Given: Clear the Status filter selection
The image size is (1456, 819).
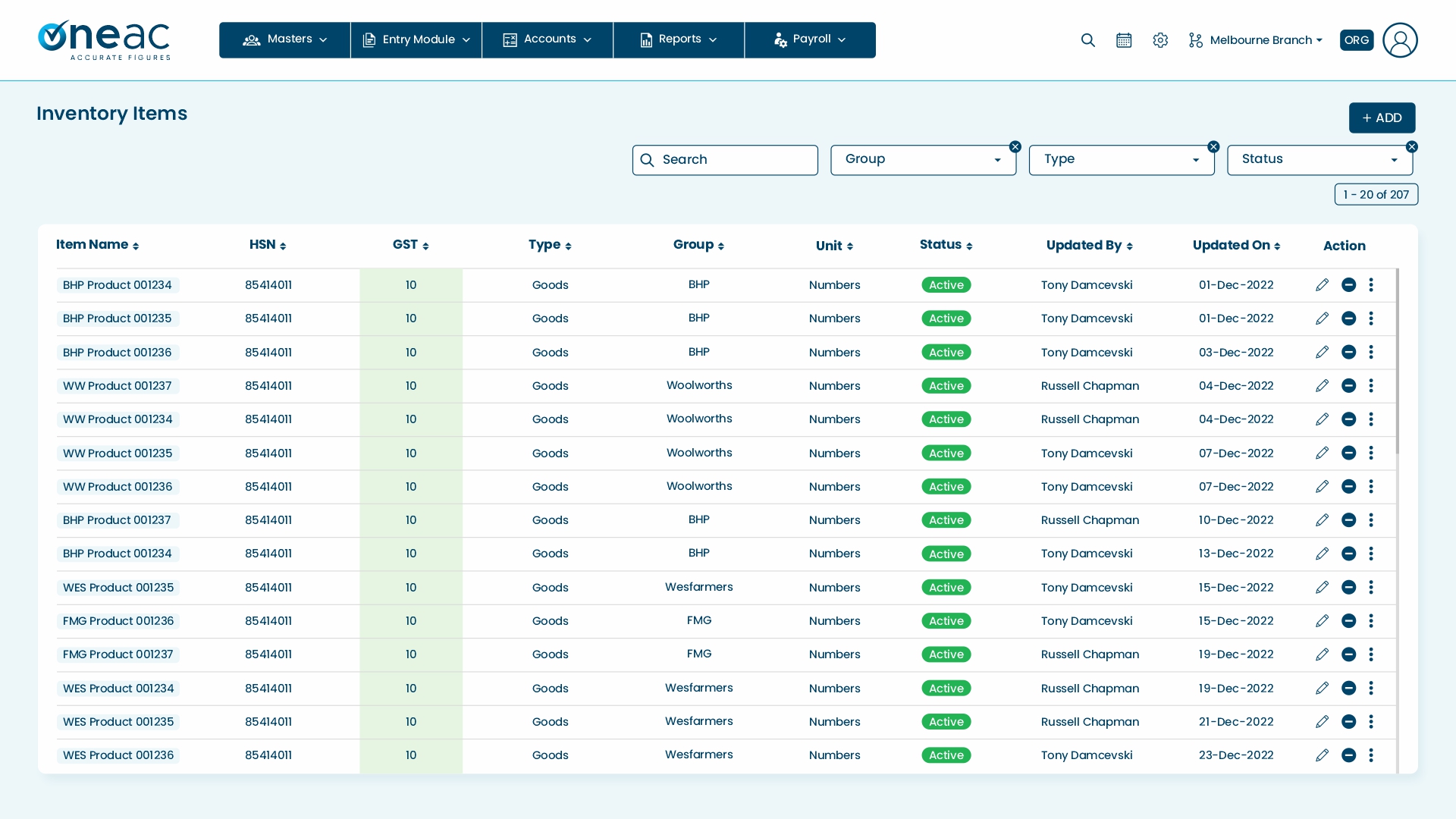Looking at the screenshot, I should (1411, 146).
